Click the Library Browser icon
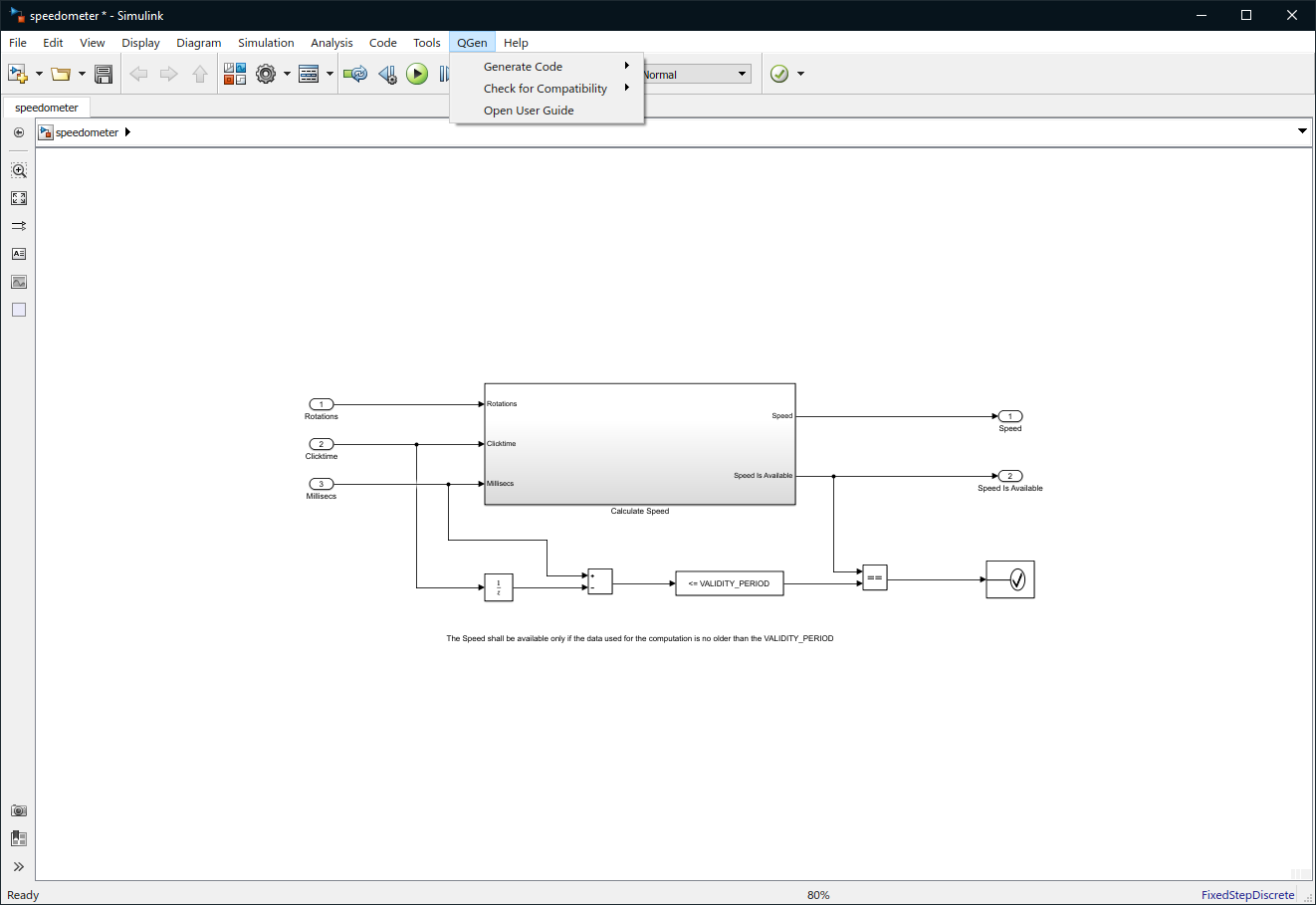Image resolution: width=1316 pixels, height=905 pixels. (x=235, y=74)
